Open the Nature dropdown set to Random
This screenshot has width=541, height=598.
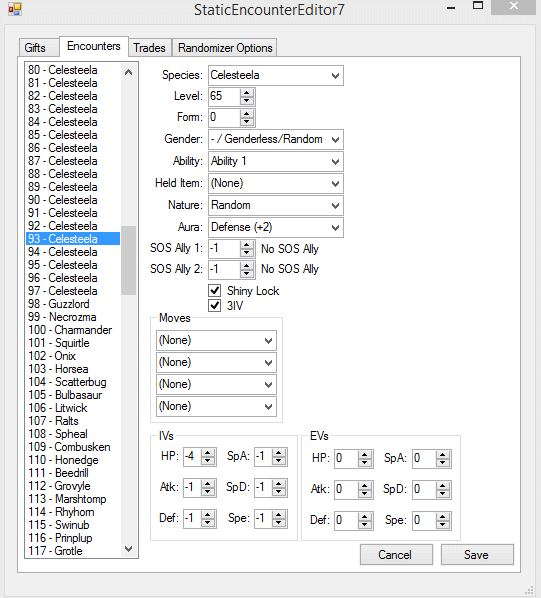(x=276, y=205)
